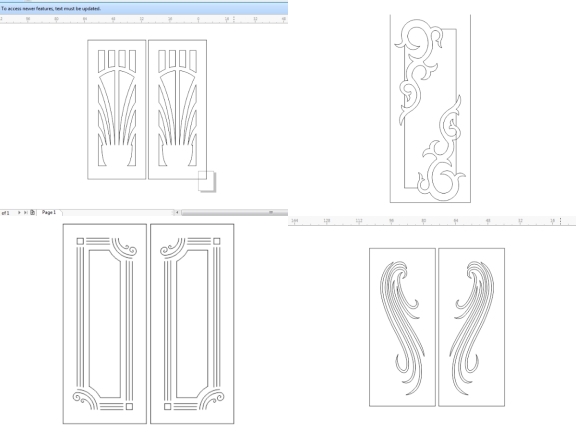Select the right vase-pattern door panel
Viewport: 576px width, 432px height.
pyautogui.click(x=177, y=109)
